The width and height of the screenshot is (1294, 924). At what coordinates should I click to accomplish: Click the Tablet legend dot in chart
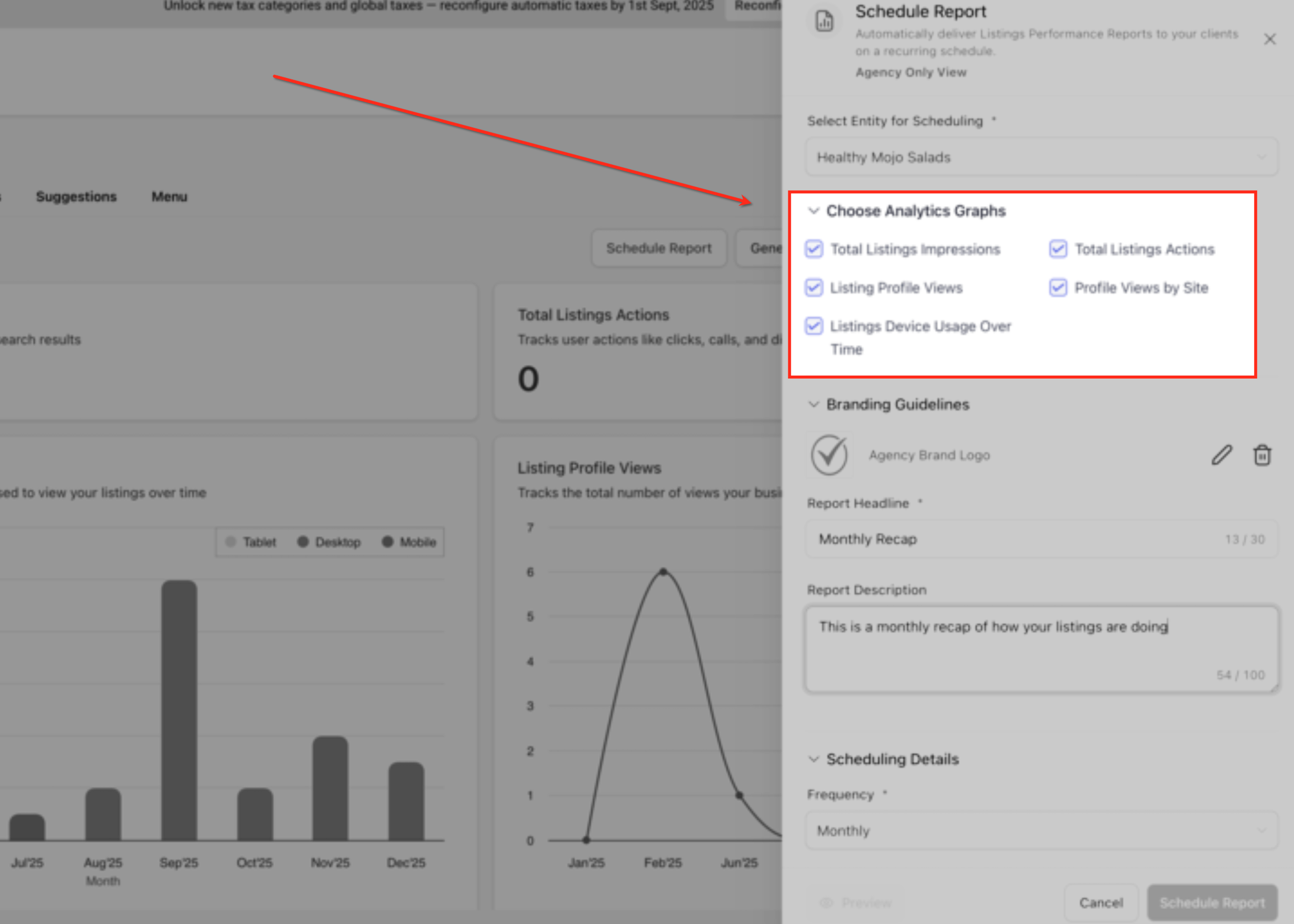pos(230,541)
